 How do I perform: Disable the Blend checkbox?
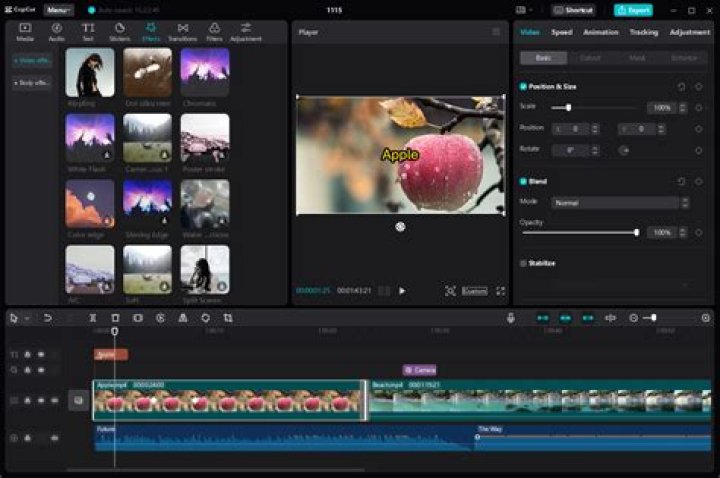click(523, 181)
